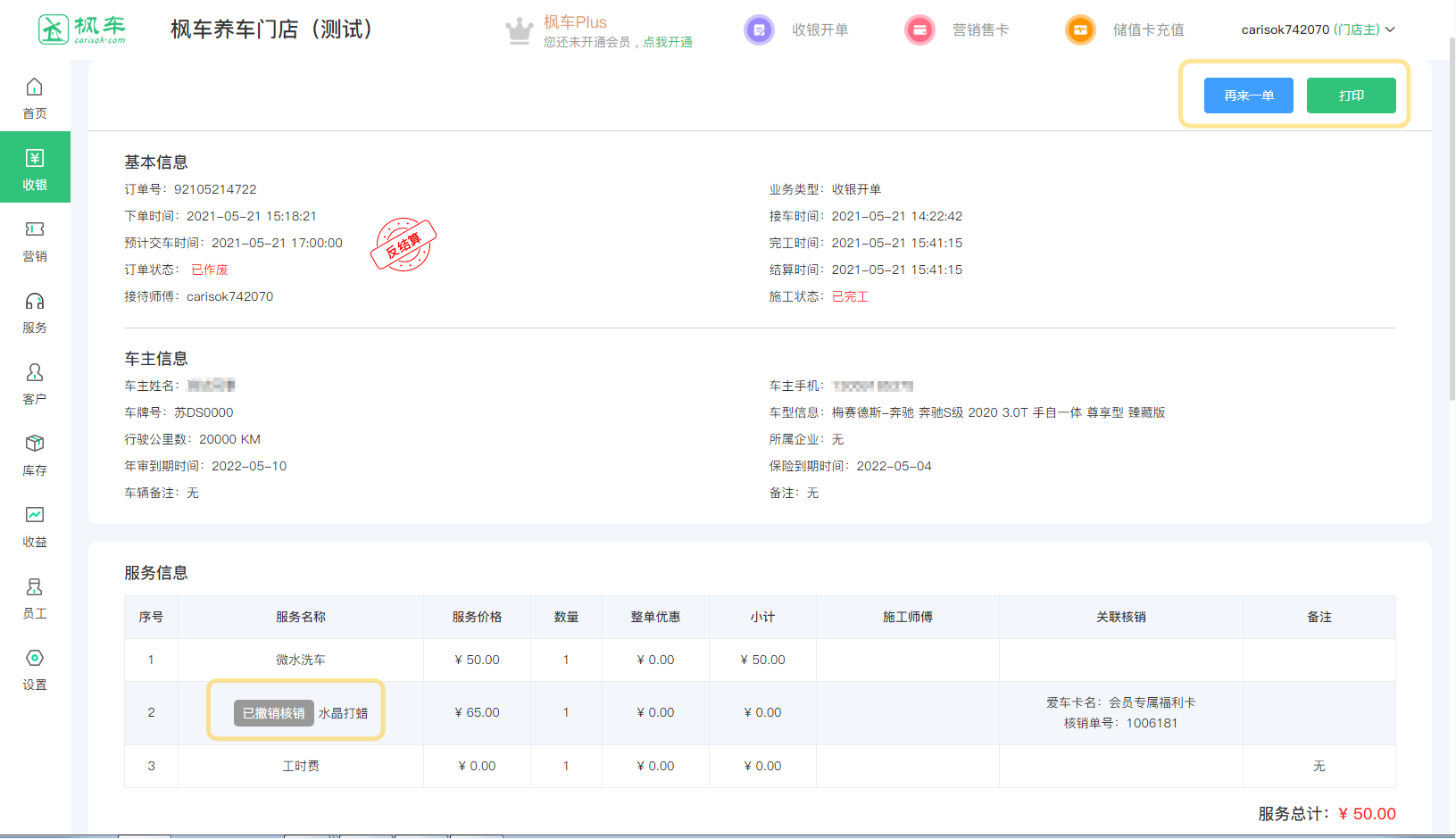Open 设置 settings icon in sidebar
The width and height of the screenshot is (1456, 839).
34,659
